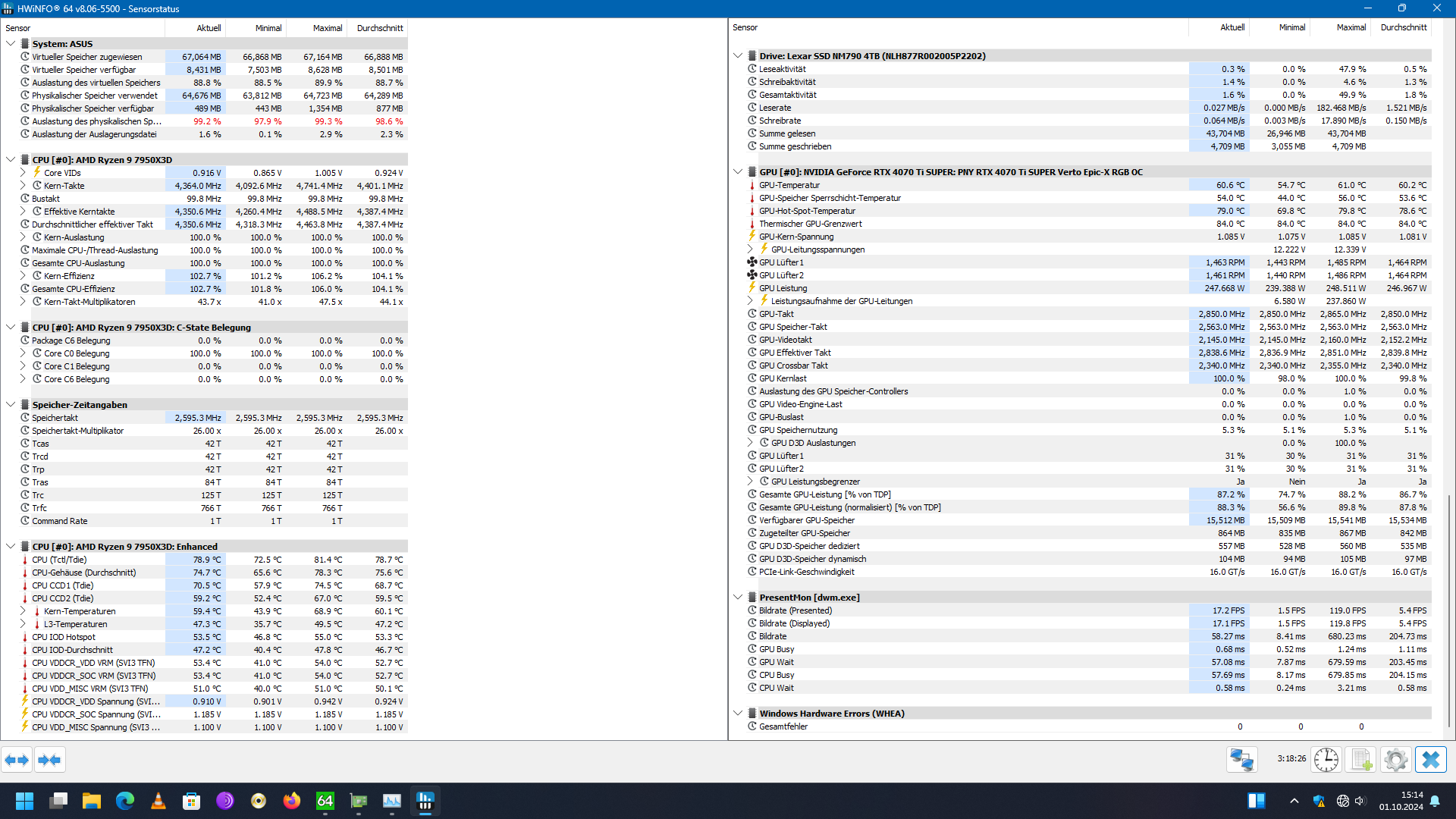Expand the Kern-Temperaturen row
This screenshot has height=819, width=1456.
pyautogui.click(x=23, y=611)
